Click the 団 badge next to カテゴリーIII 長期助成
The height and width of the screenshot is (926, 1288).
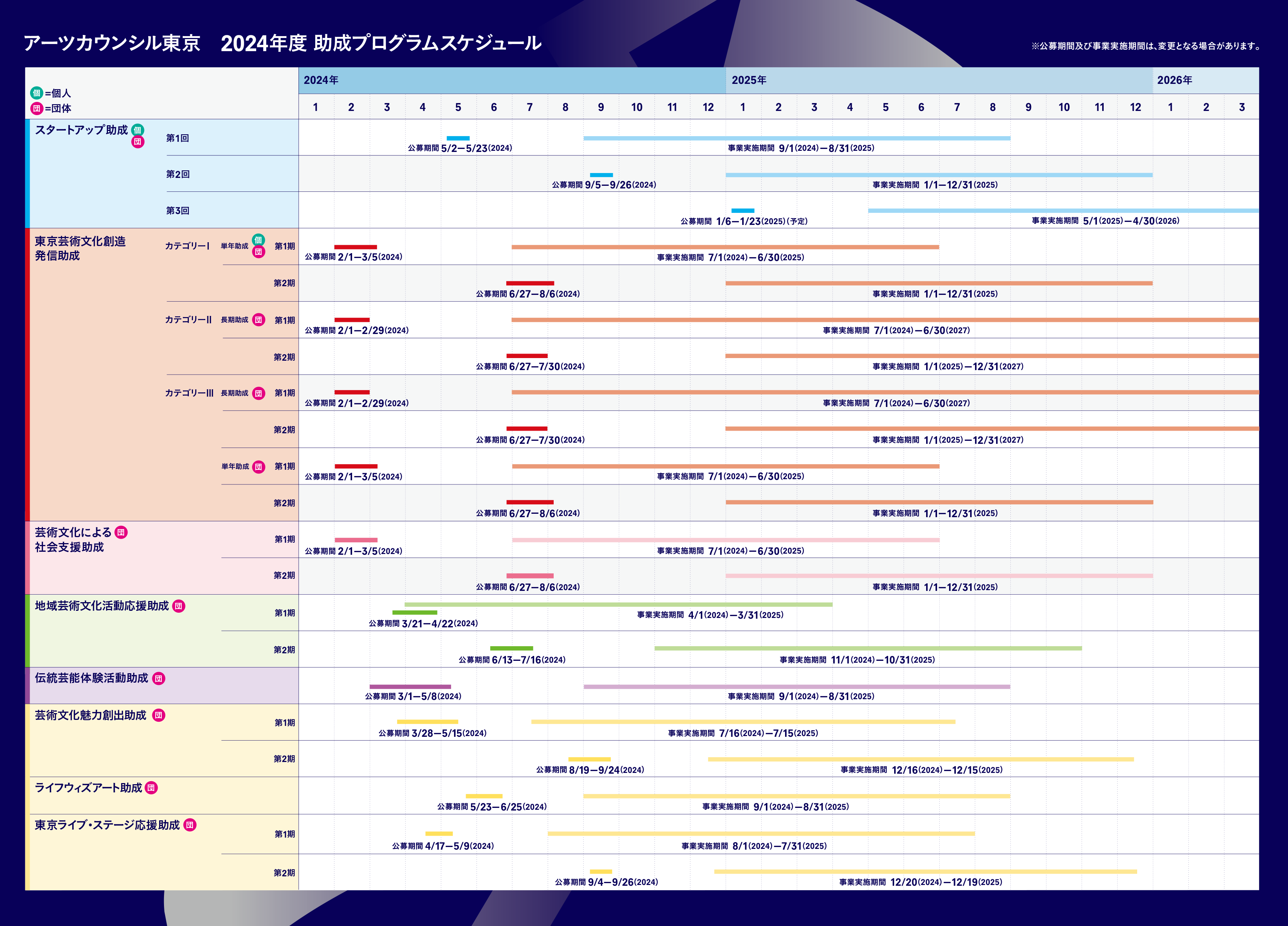click(x=258, y=393)
